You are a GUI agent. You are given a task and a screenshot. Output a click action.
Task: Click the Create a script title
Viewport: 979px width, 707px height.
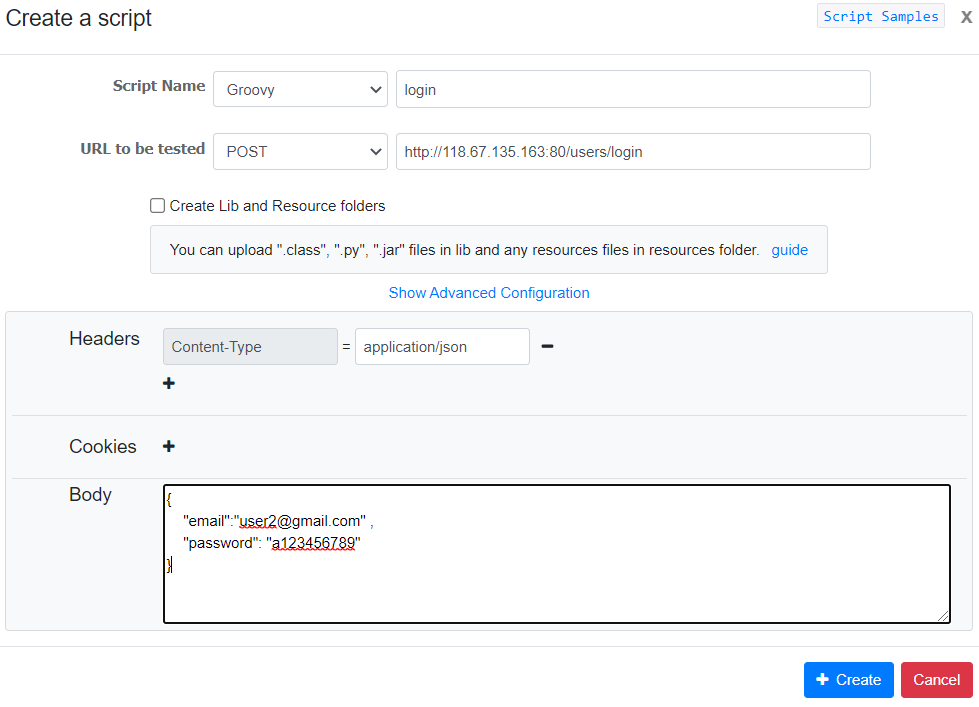[x=79, y=18]
